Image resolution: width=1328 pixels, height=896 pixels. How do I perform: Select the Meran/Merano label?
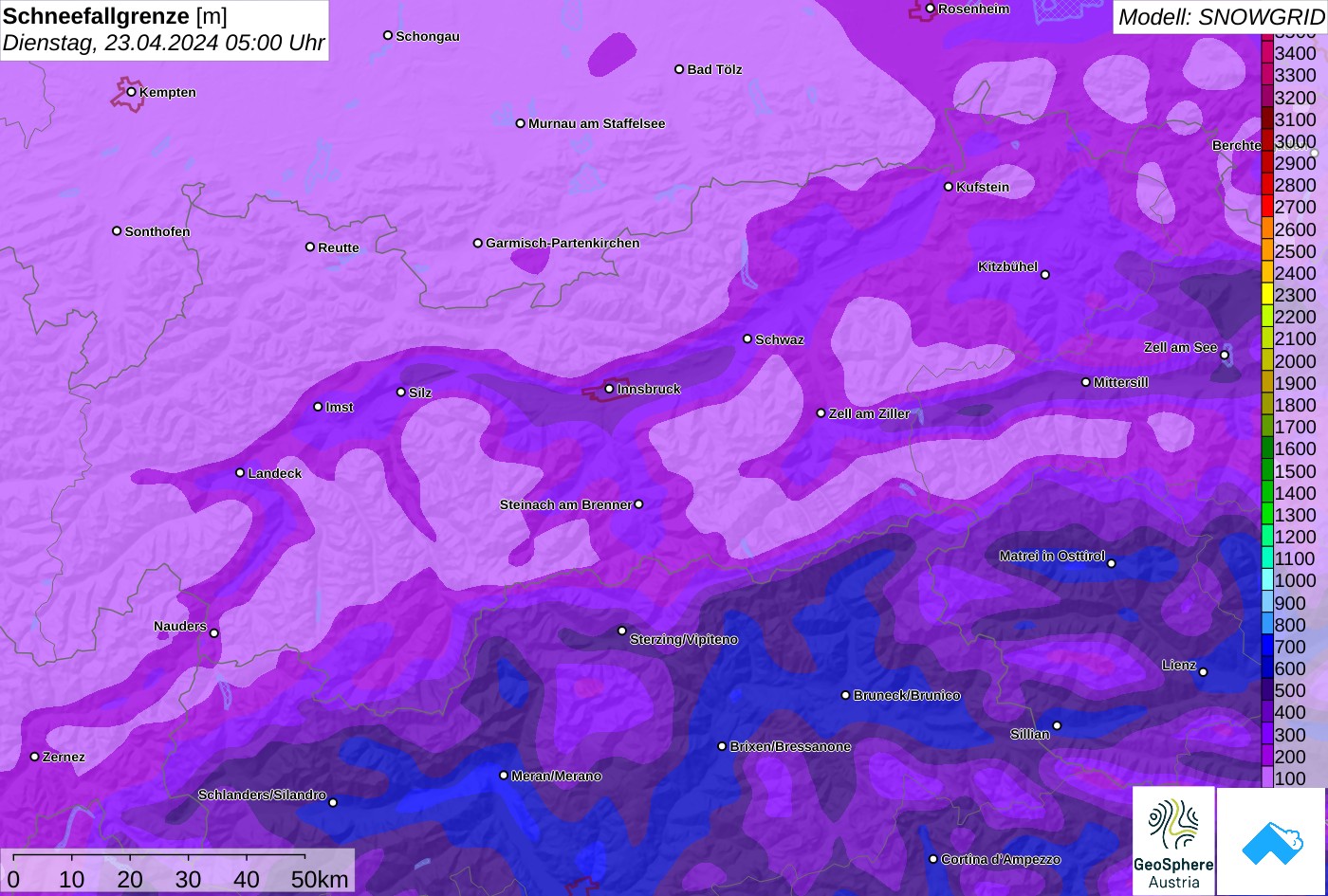click(557, 777)
